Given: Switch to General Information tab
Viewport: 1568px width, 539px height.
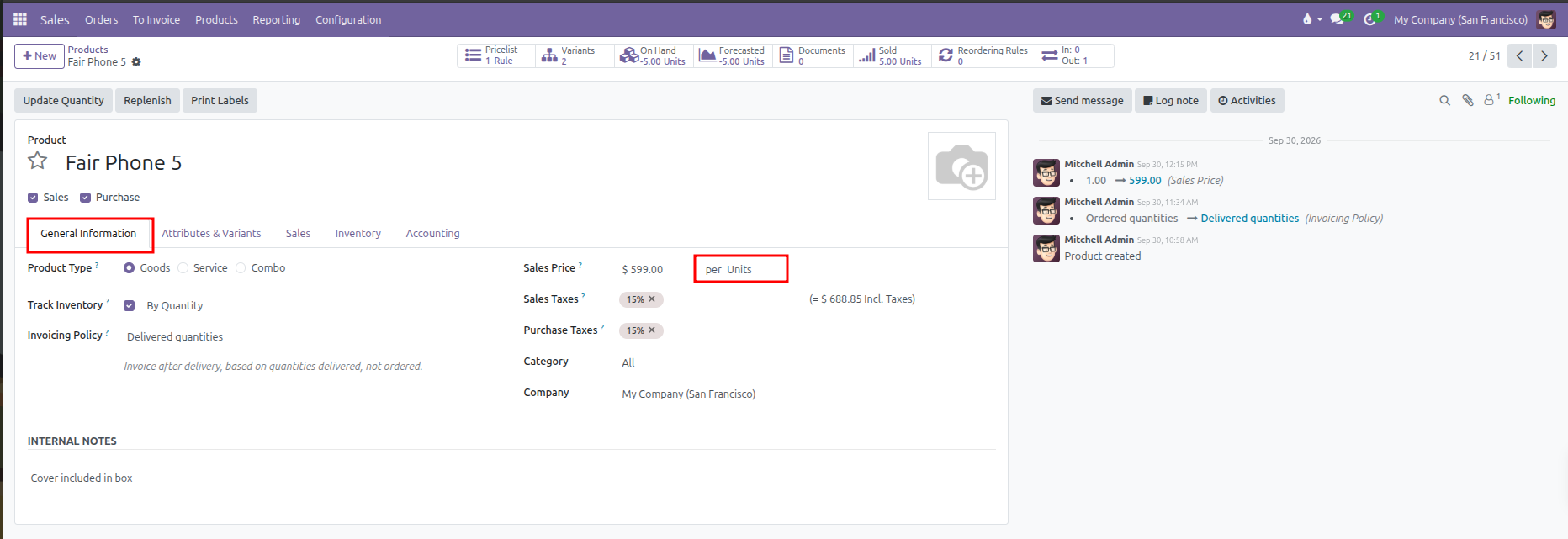Looking at the screenshot, I should pyautogui.click(x=88, y=234).
